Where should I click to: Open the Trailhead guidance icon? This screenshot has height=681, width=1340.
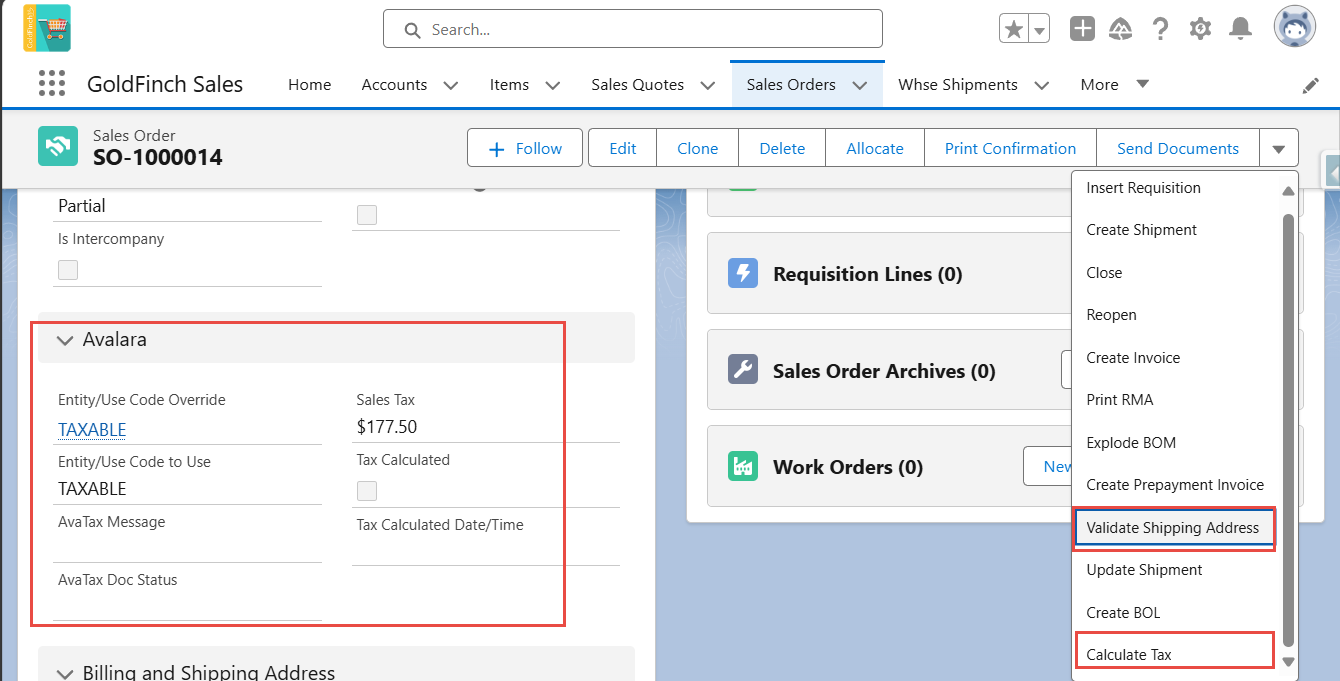pos(1121,29)
